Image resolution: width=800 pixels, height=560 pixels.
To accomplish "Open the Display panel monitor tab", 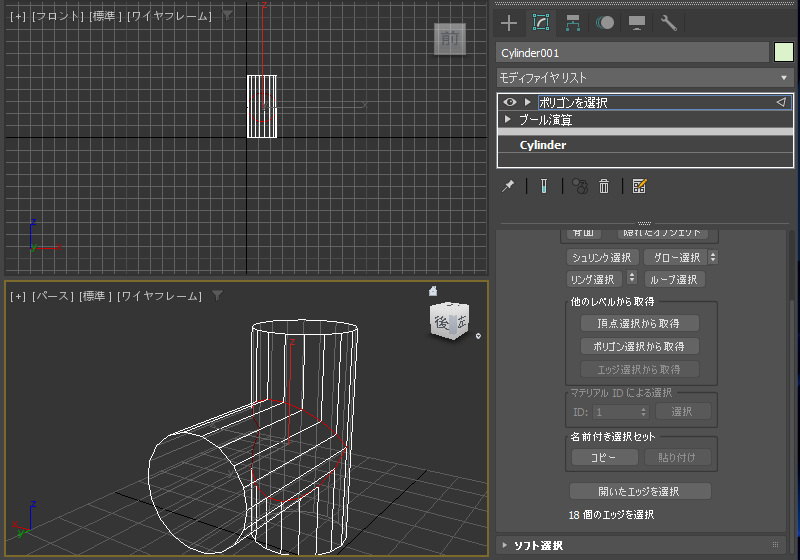I will point(637,23).
